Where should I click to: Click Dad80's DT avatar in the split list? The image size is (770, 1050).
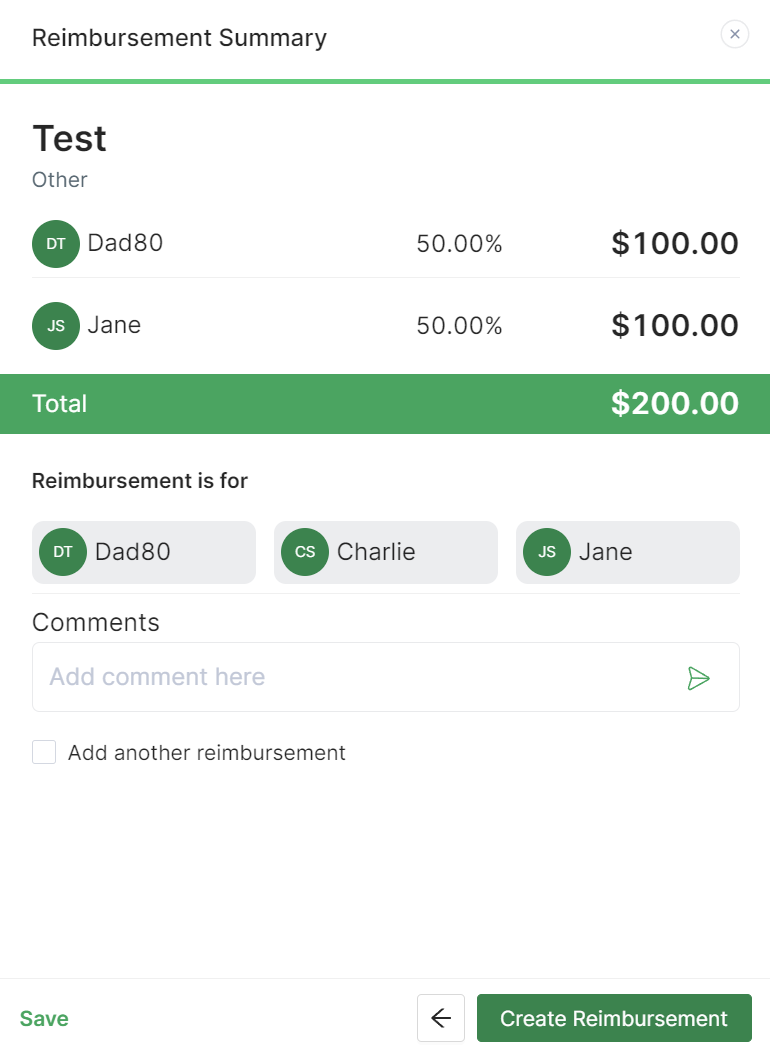tap(56, 244)
